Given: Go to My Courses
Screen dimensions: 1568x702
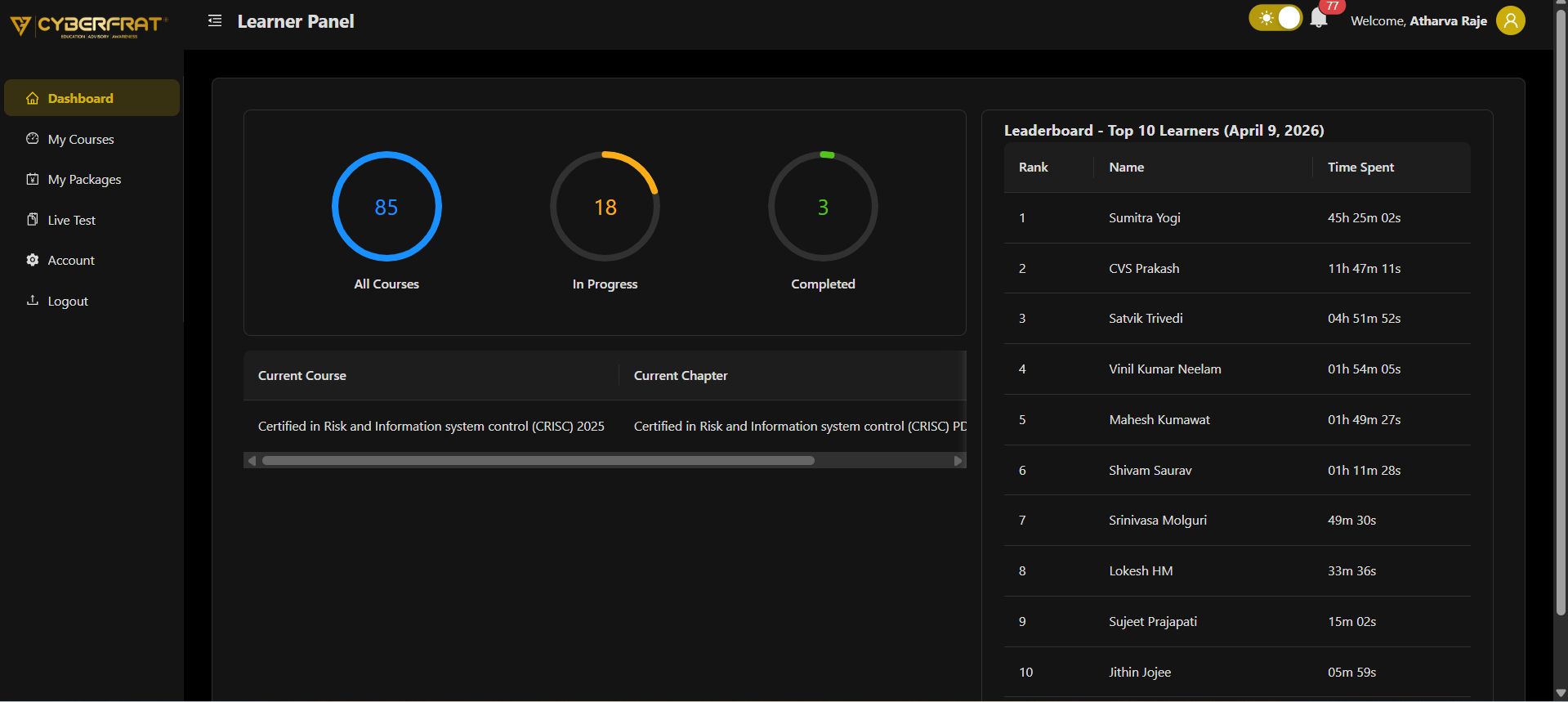Looking at the screenshot, I should click(92, 139).
